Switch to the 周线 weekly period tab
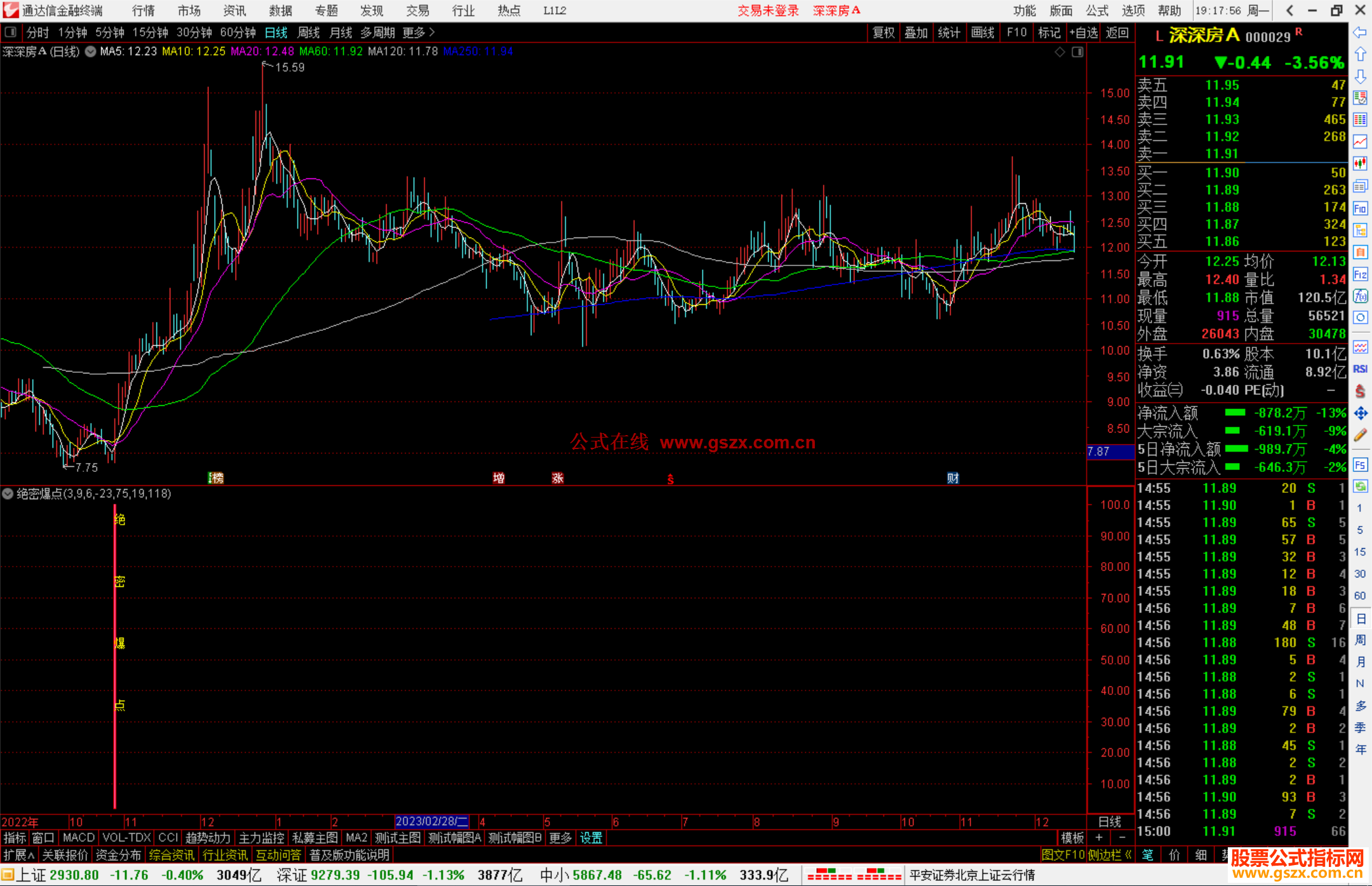Image resolution: width=1372 pixels, height=886 pixels. [x=309, y=32]
